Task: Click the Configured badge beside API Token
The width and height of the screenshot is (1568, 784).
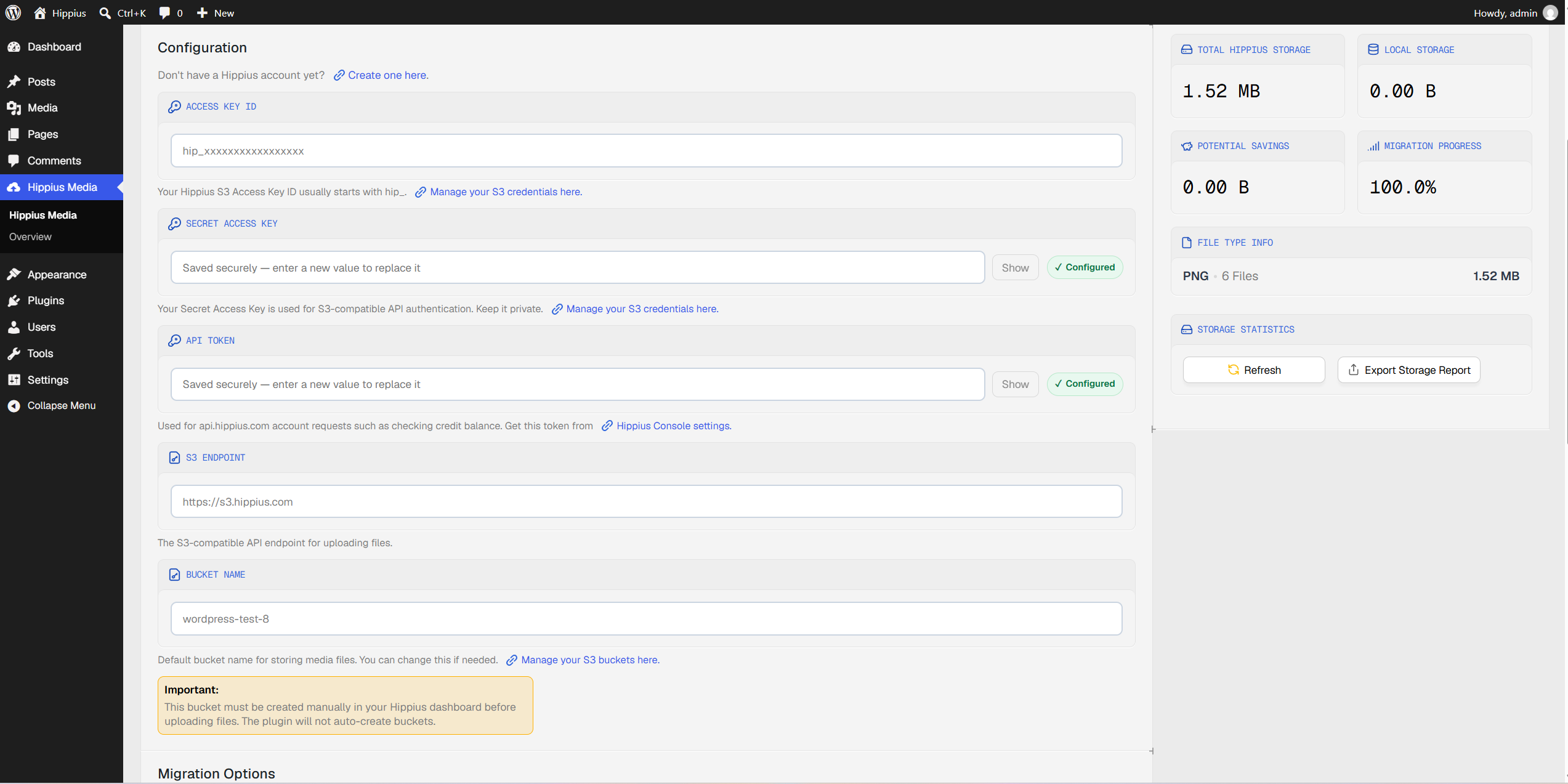Action: point(1085,384)
